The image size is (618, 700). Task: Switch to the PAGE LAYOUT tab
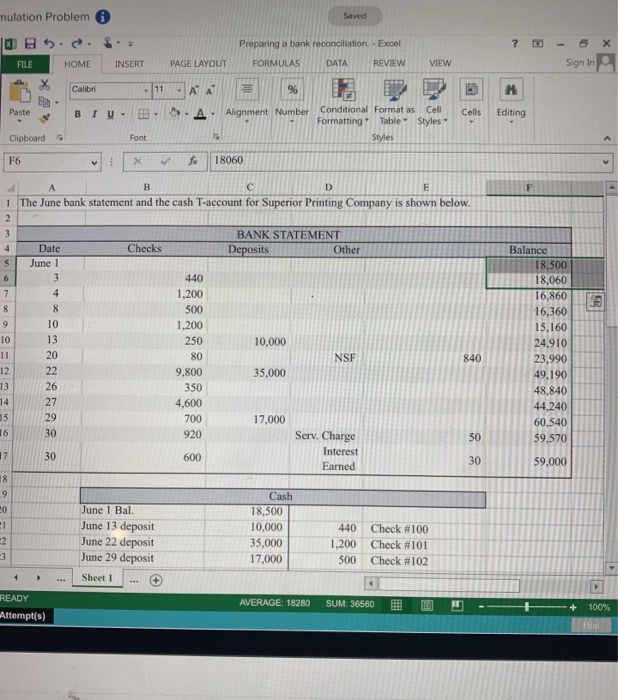click(x=198, y=64)
